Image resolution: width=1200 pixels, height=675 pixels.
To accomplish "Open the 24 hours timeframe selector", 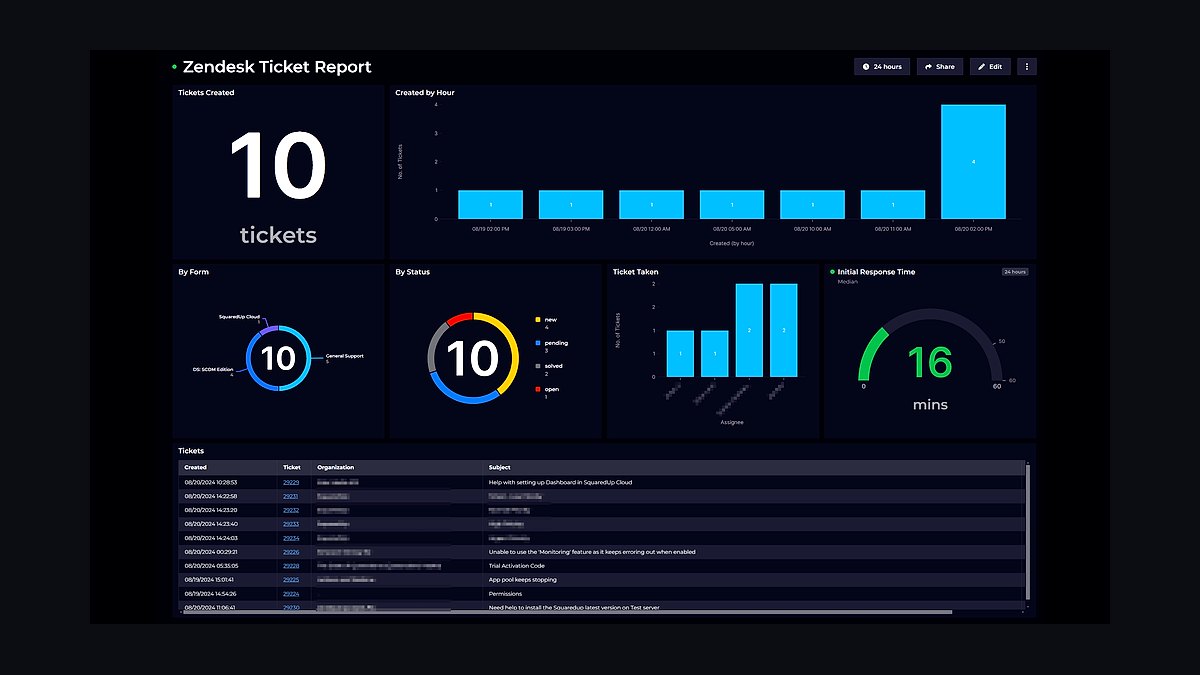I will 882,67.
